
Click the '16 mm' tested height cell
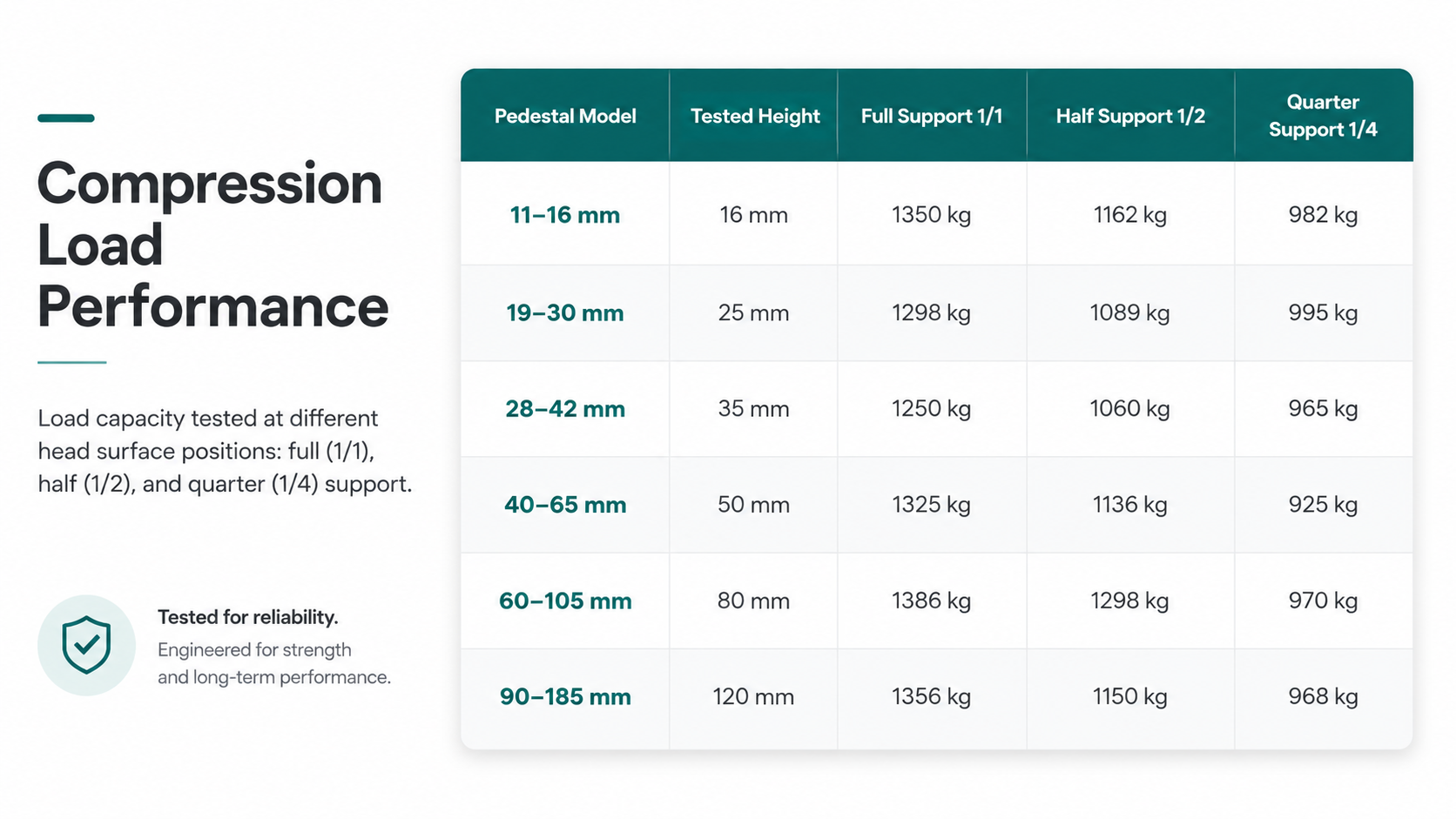(x=753, y=215)
